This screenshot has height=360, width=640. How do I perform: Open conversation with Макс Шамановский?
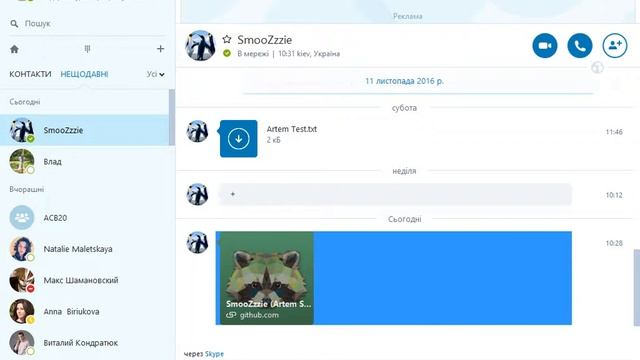tap(84, 280)
